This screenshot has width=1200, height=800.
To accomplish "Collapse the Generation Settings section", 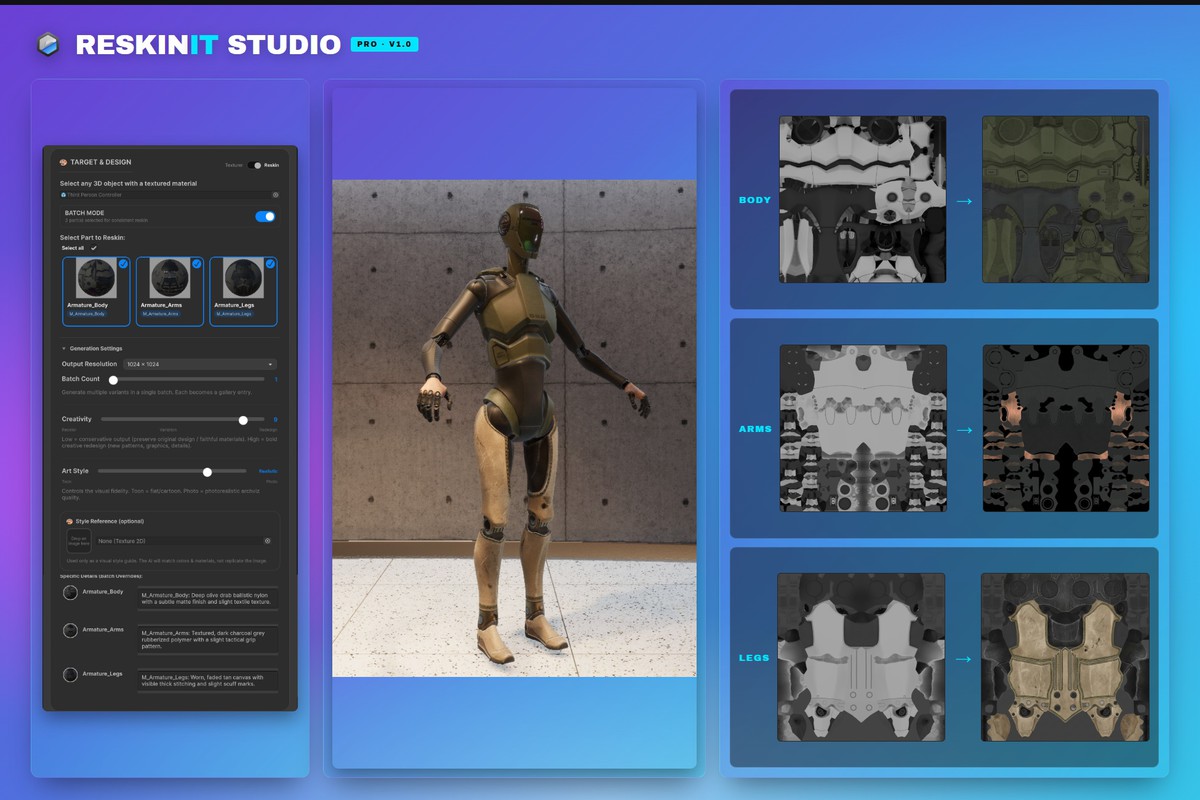I will tap(63, 348).
